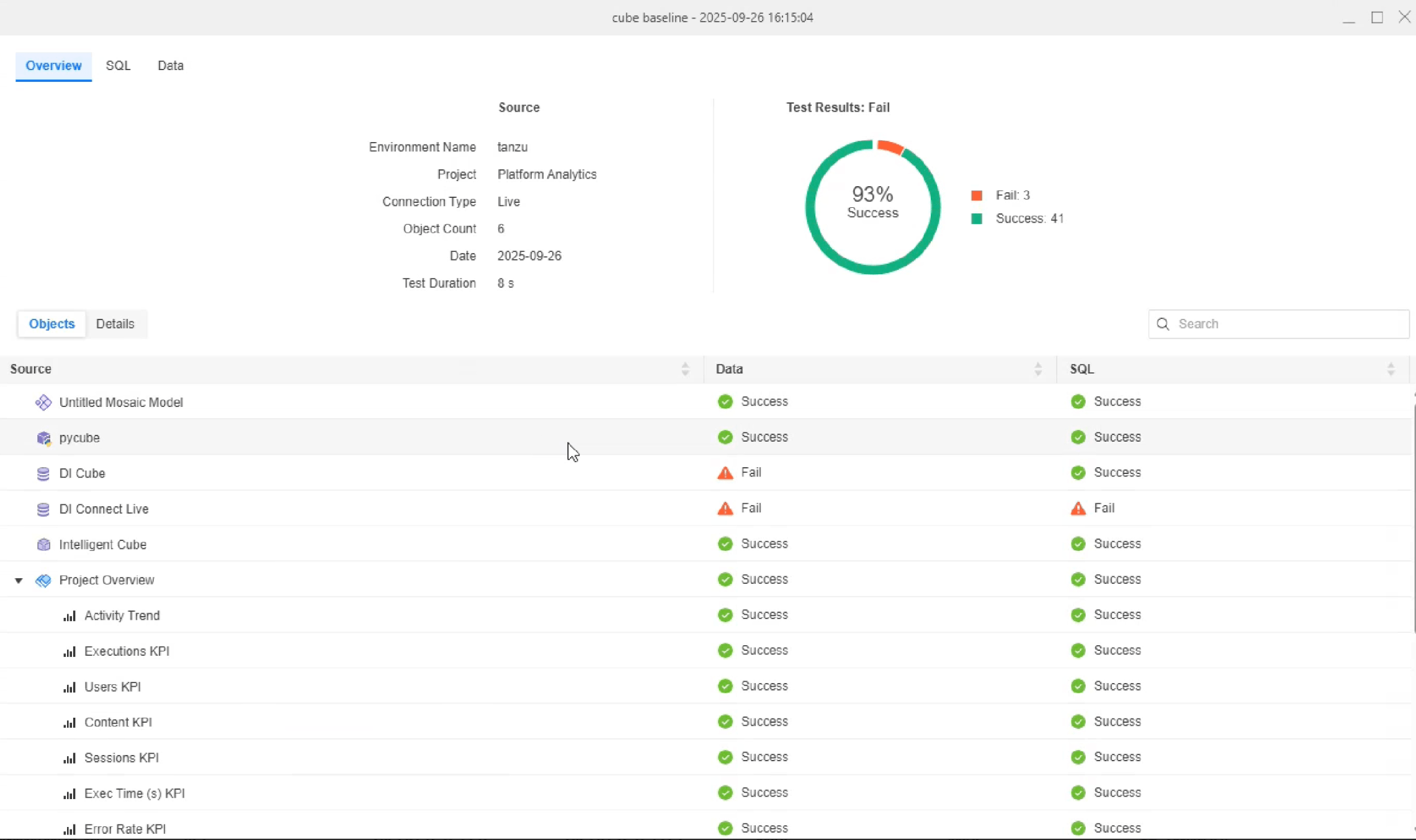Switch to the SQL tab

pos(118,66)
